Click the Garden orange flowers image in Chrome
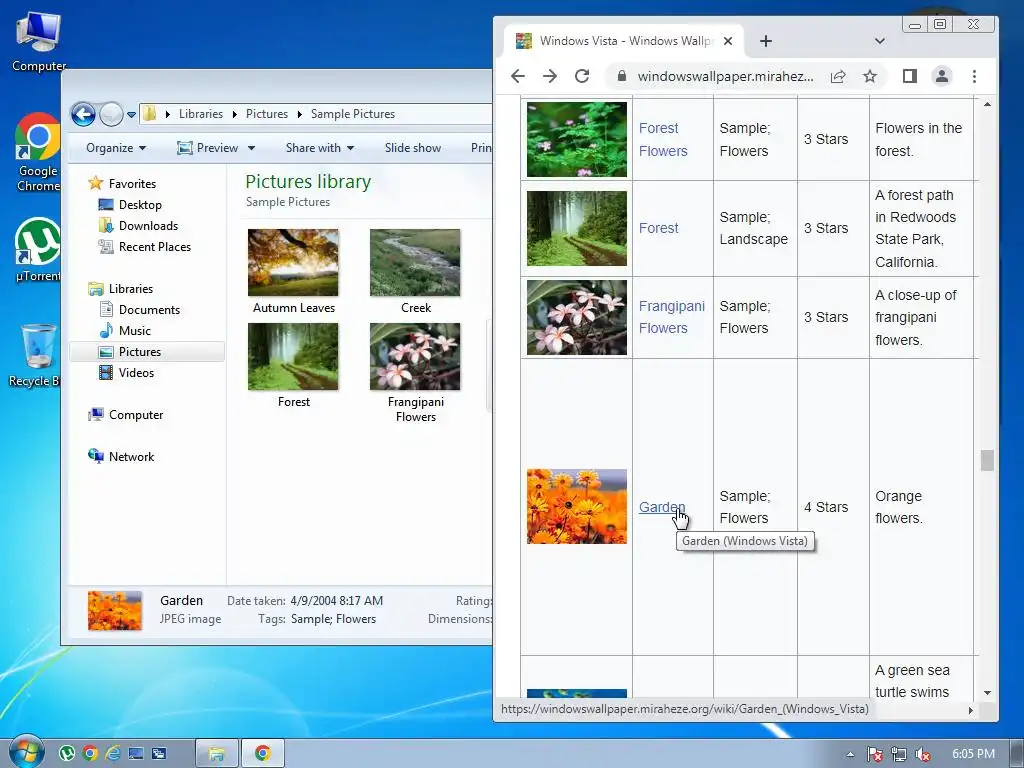Viewport: 1024px width, 768px height. click(x=577, y=506)
